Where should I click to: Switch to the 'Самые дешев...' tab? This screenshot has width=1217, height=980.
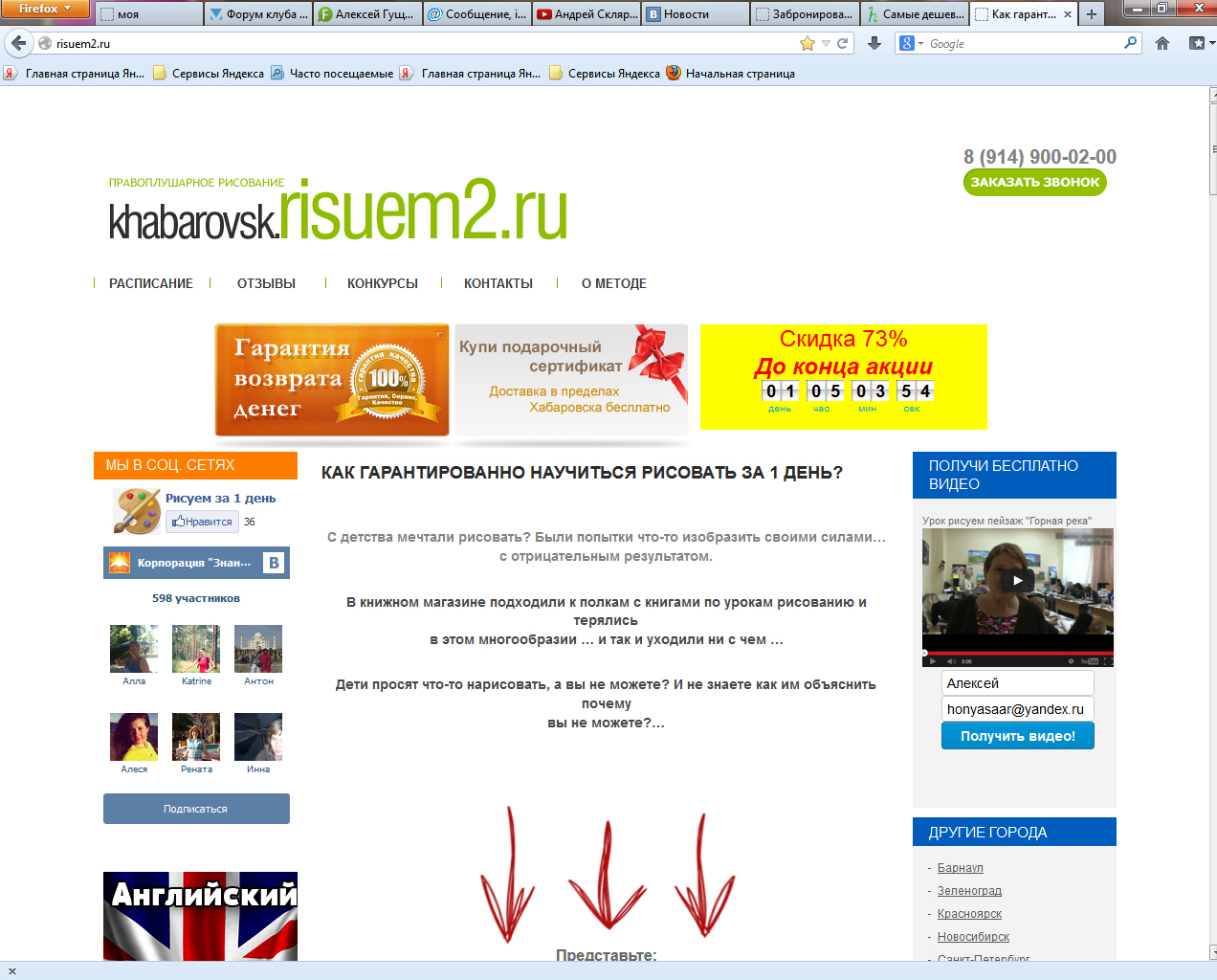[915, 14]
